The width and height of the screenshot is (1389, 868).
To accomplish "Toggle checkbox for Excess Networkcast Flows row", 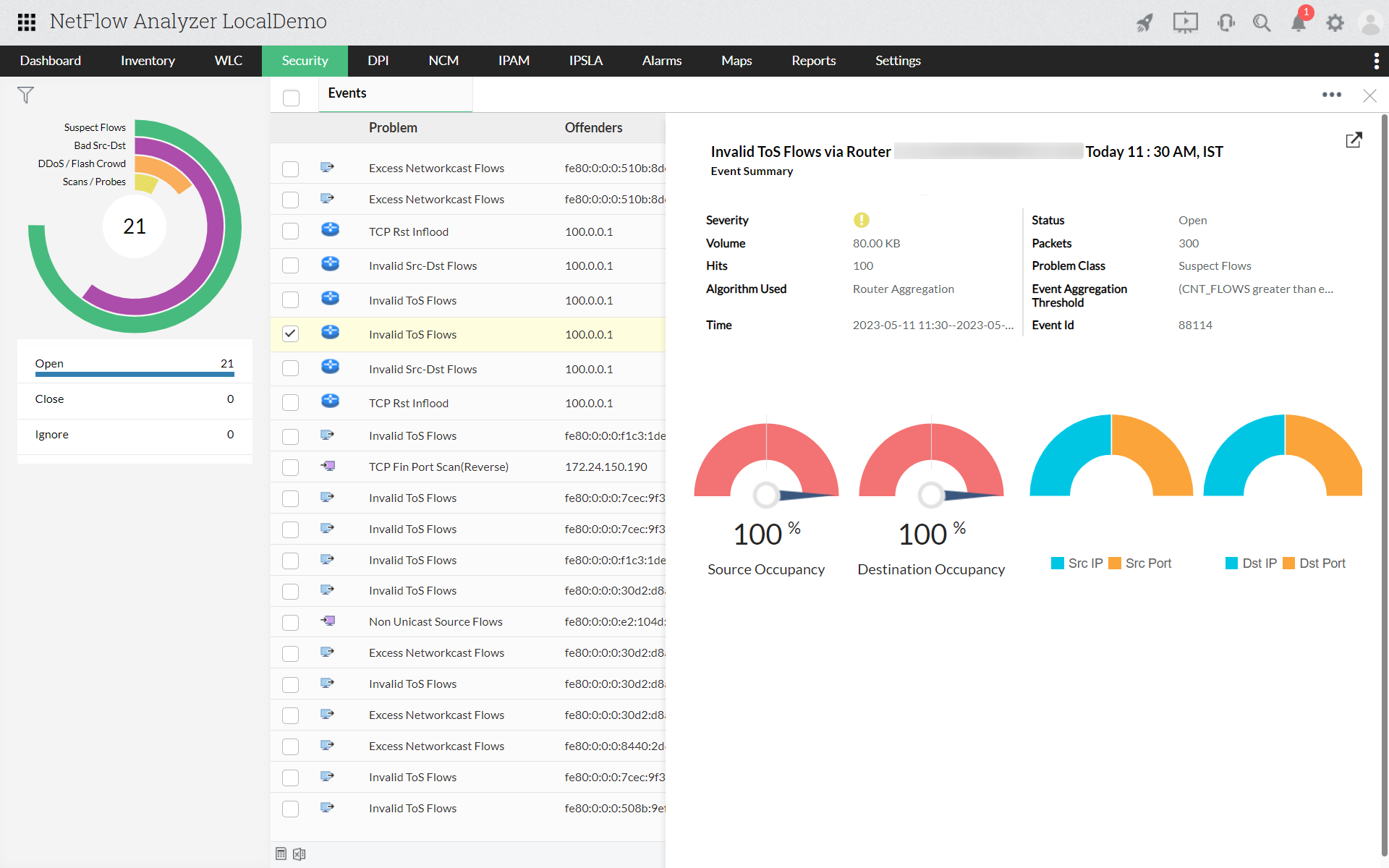I will [290, 167].
